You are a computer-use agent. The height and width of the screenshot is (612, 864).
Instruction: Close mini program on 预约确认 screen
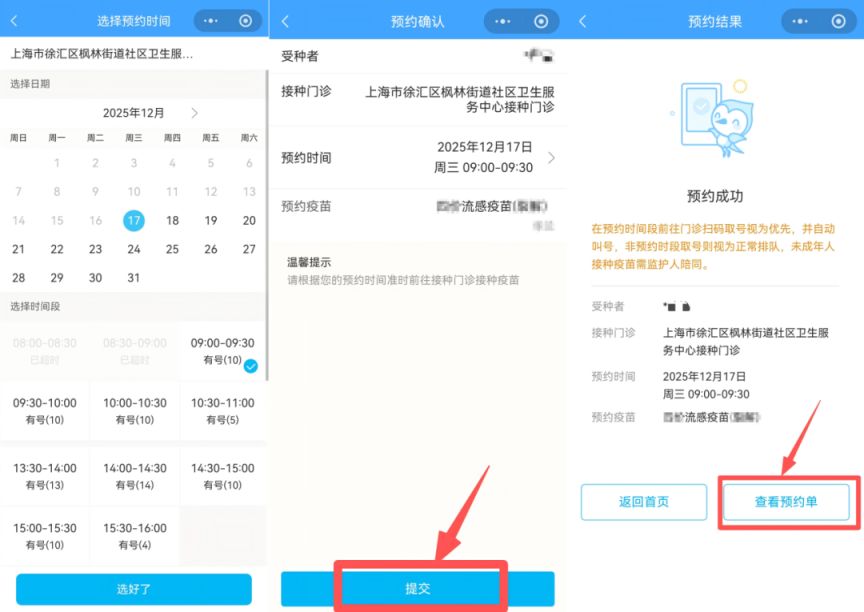(x=541, y=21)
